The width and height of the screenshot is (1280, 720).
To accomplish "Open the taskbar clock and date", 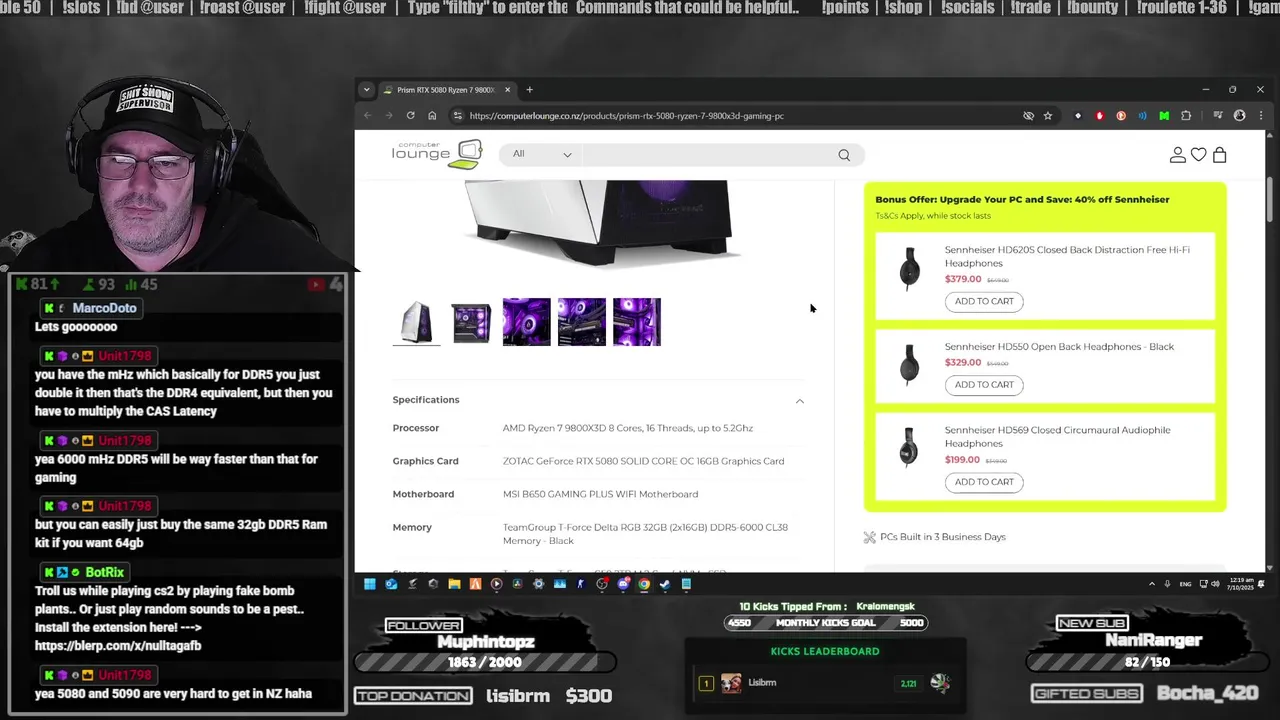I will 1240,584.
